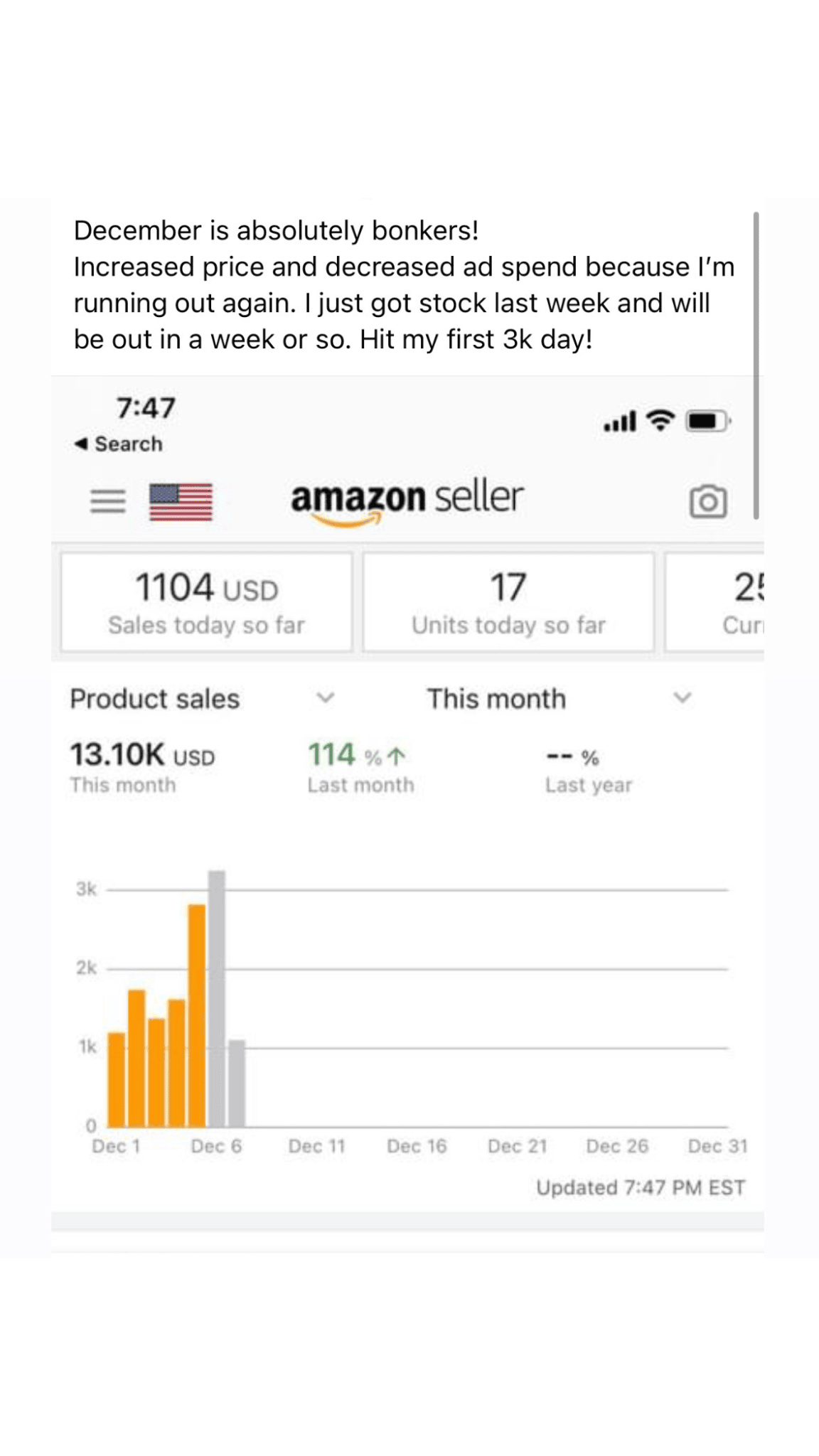819x1456 pixels.
Task: Open the camera icon
Action: (707, 501)
